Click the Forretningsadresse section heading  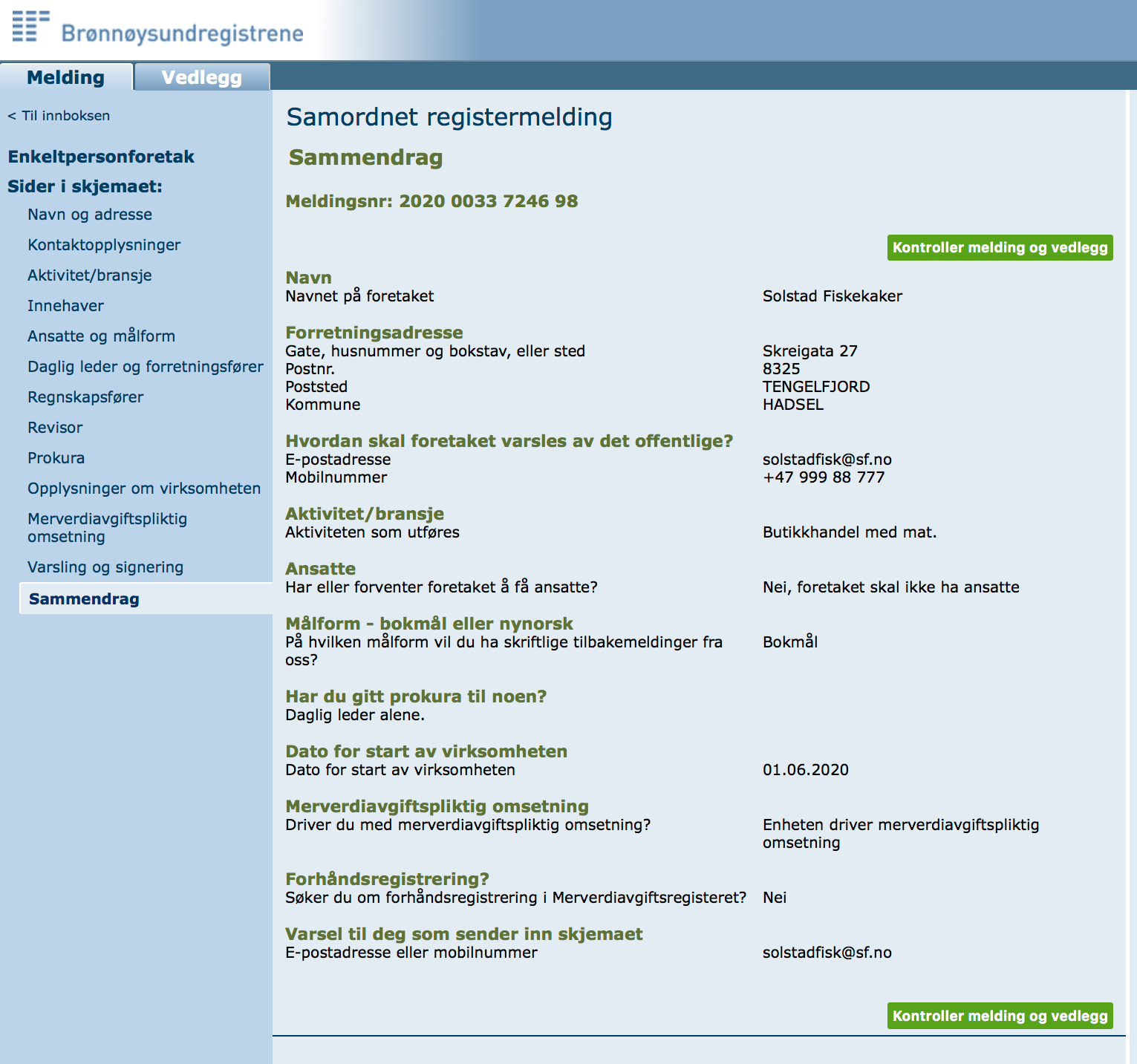[x=374, y=333]
